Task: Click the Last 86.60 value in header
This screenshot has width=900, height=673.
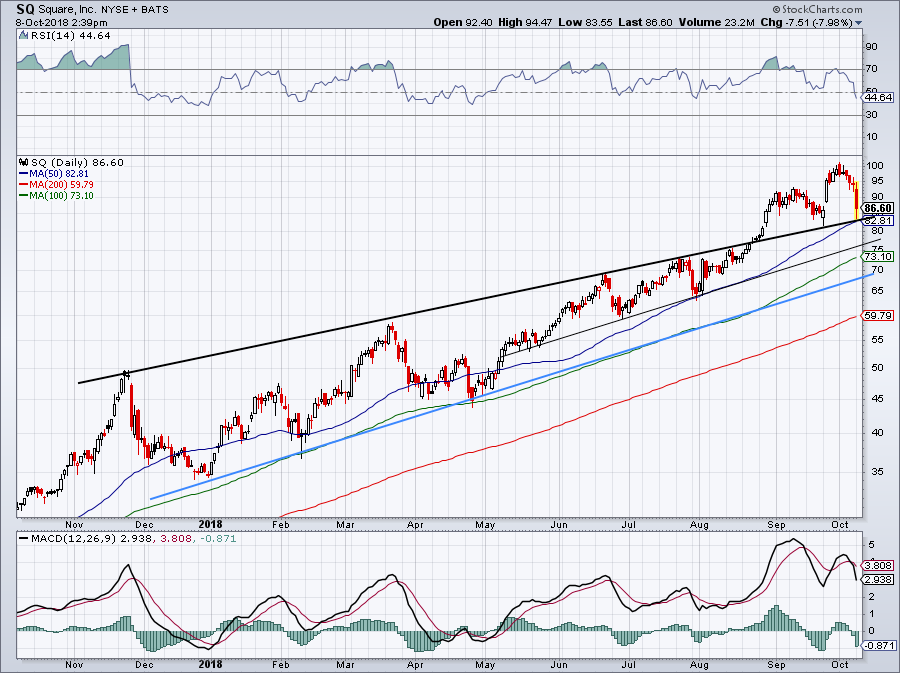Action: coord(646,22)
